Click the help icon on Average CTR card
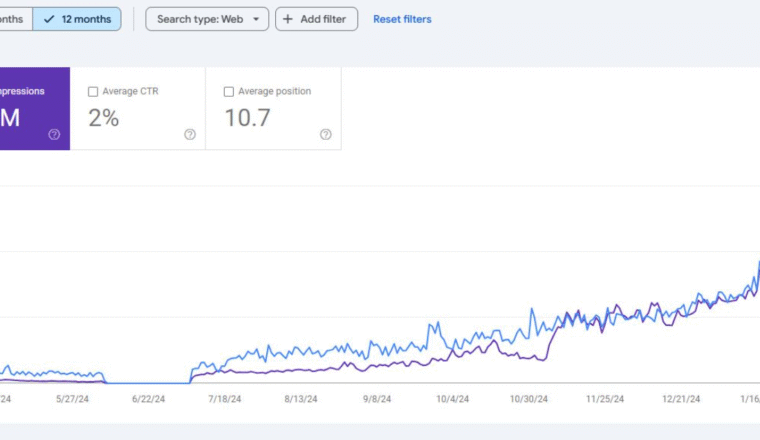Image resolution: width=760 pixels, height=440 pixels. click(190, 134)
